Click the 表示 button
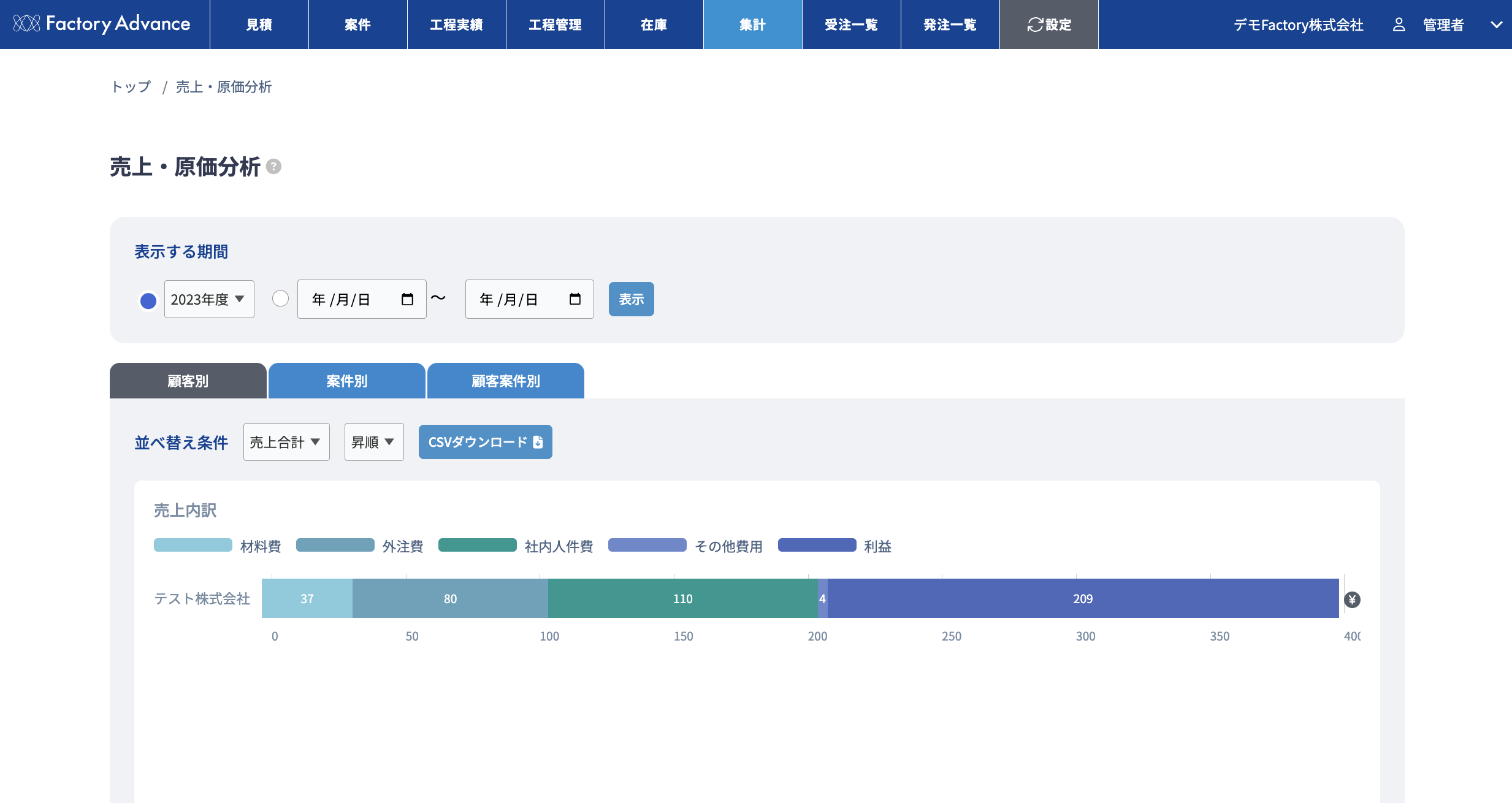This screenshot has width=1512, height=803. point(631,299)
